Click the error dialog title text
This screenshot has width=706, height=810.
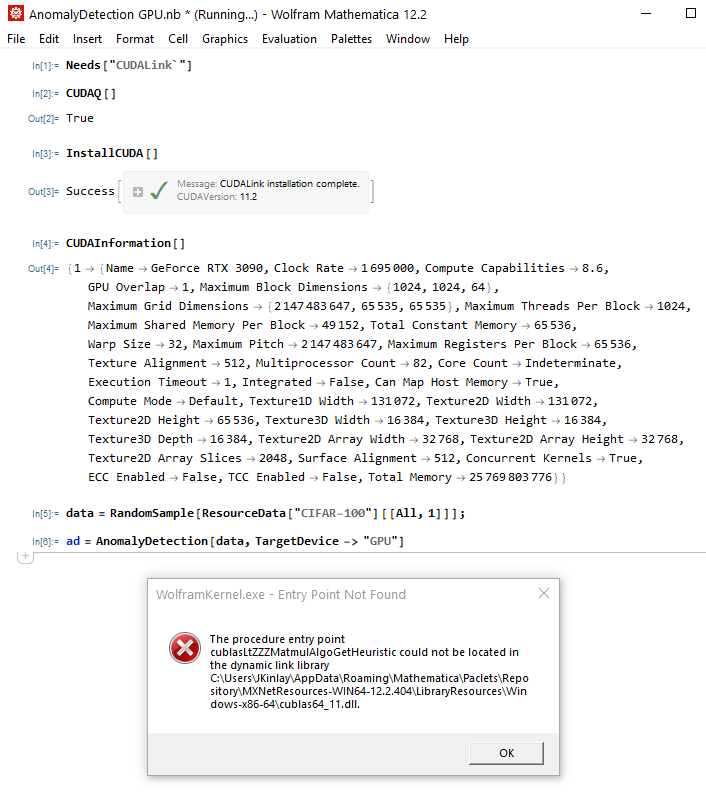point(281,595)
